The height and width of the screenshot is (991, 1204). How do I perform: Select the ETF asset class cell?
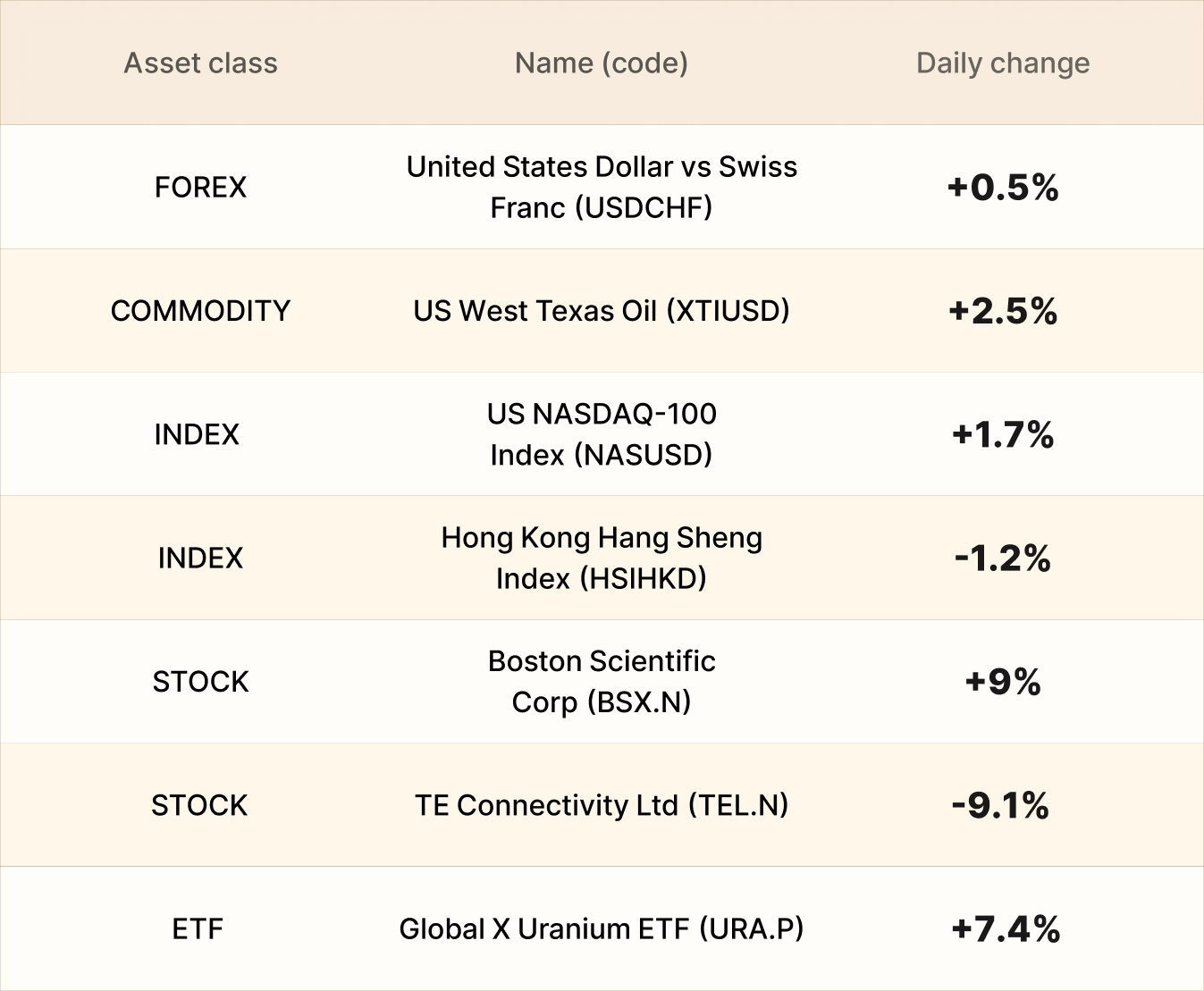198,929
